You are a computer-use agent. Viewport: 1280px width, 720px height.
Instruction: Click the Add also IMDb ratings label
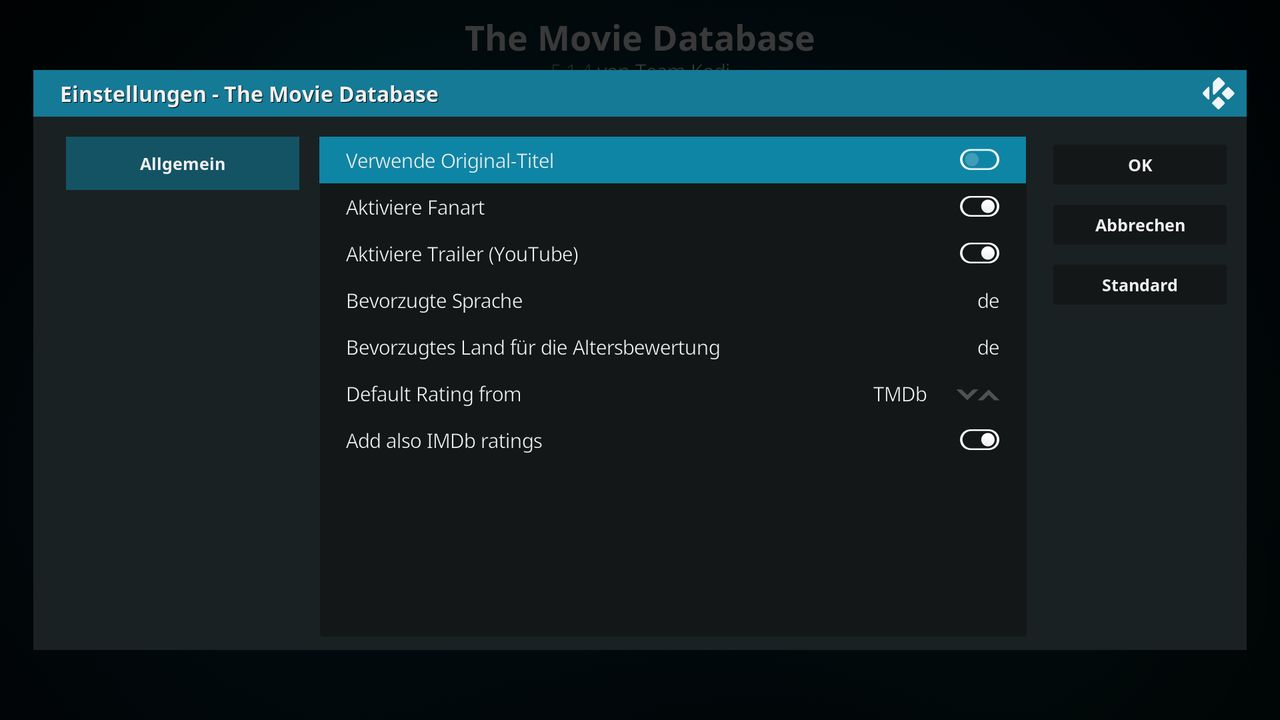[444, 441]
